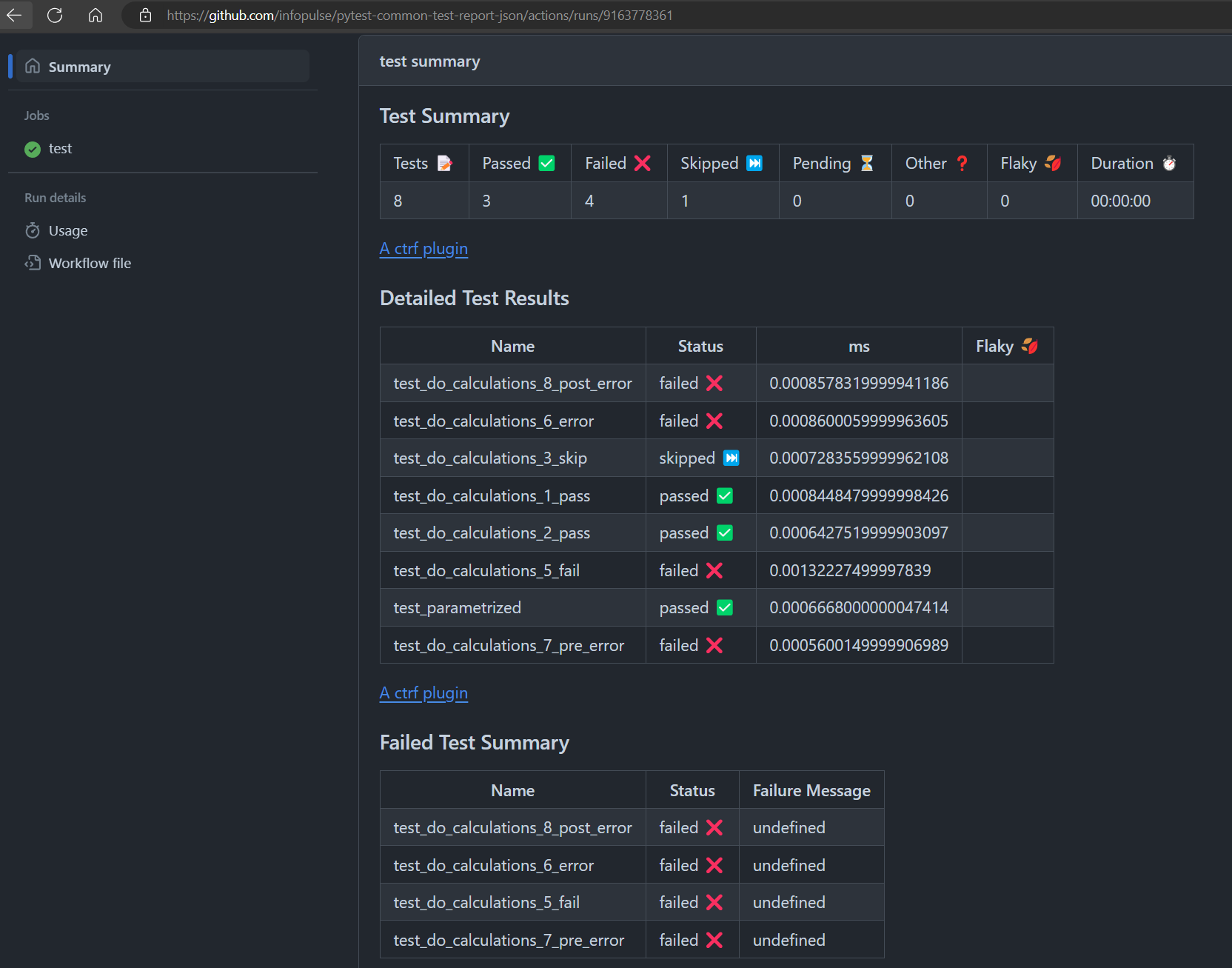Click the green success check beside test job
The height and width of the screenshot is (968, 1232).
(x=33, y=149)
